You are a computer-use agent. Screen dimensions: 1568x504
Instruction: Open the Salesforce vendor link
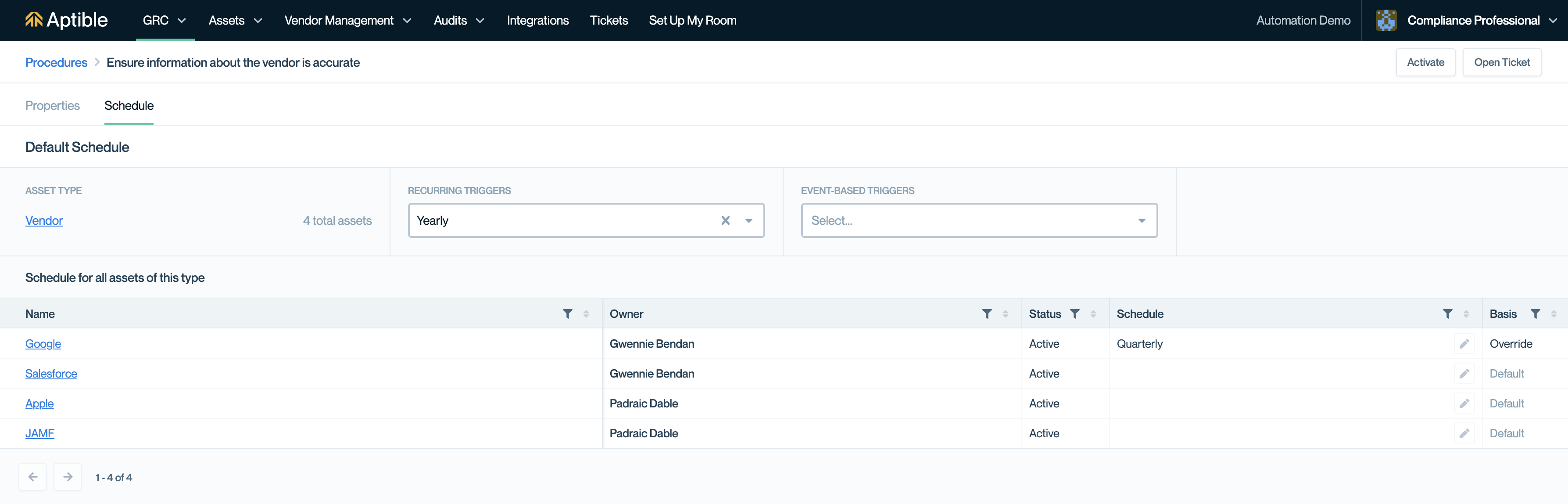pos(51,374)
